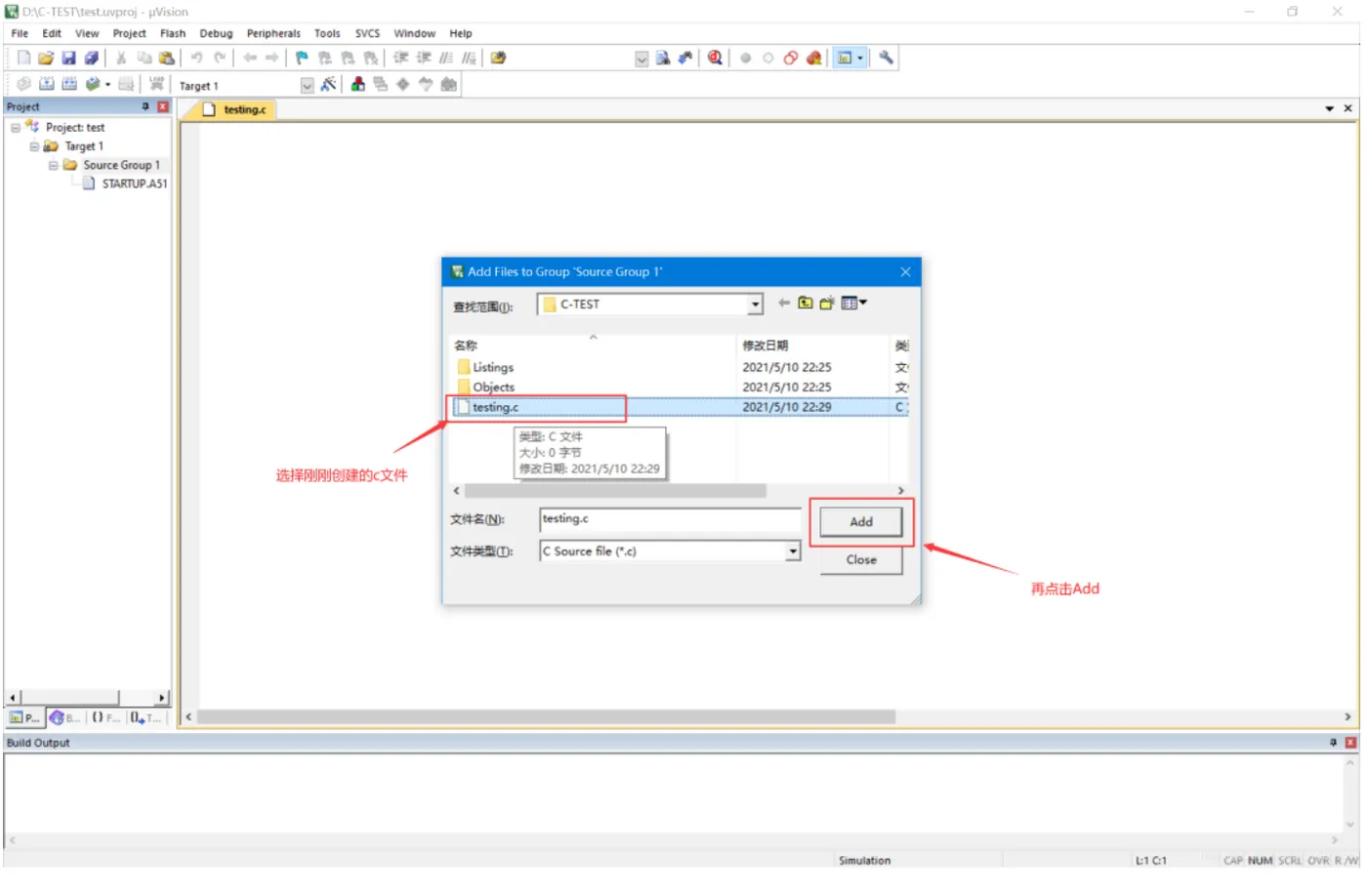Open the Debug menu

pyautogui.click(x=216, y=33)
